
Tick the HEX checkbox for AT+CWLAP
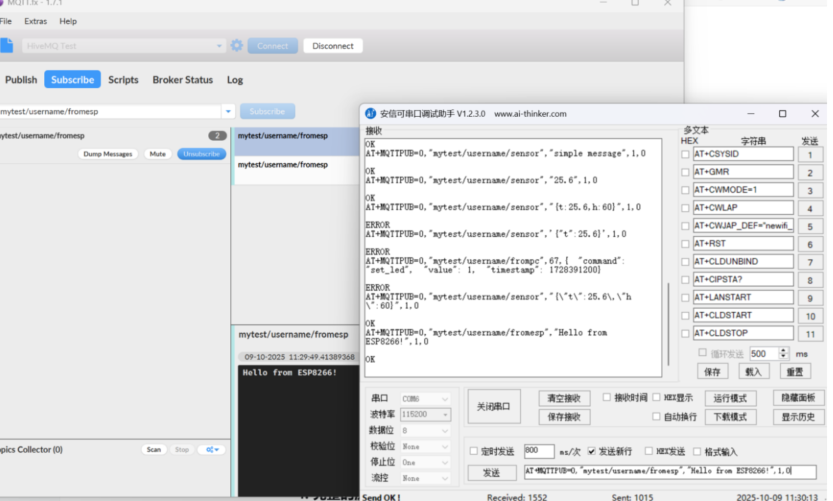(685, 208)
